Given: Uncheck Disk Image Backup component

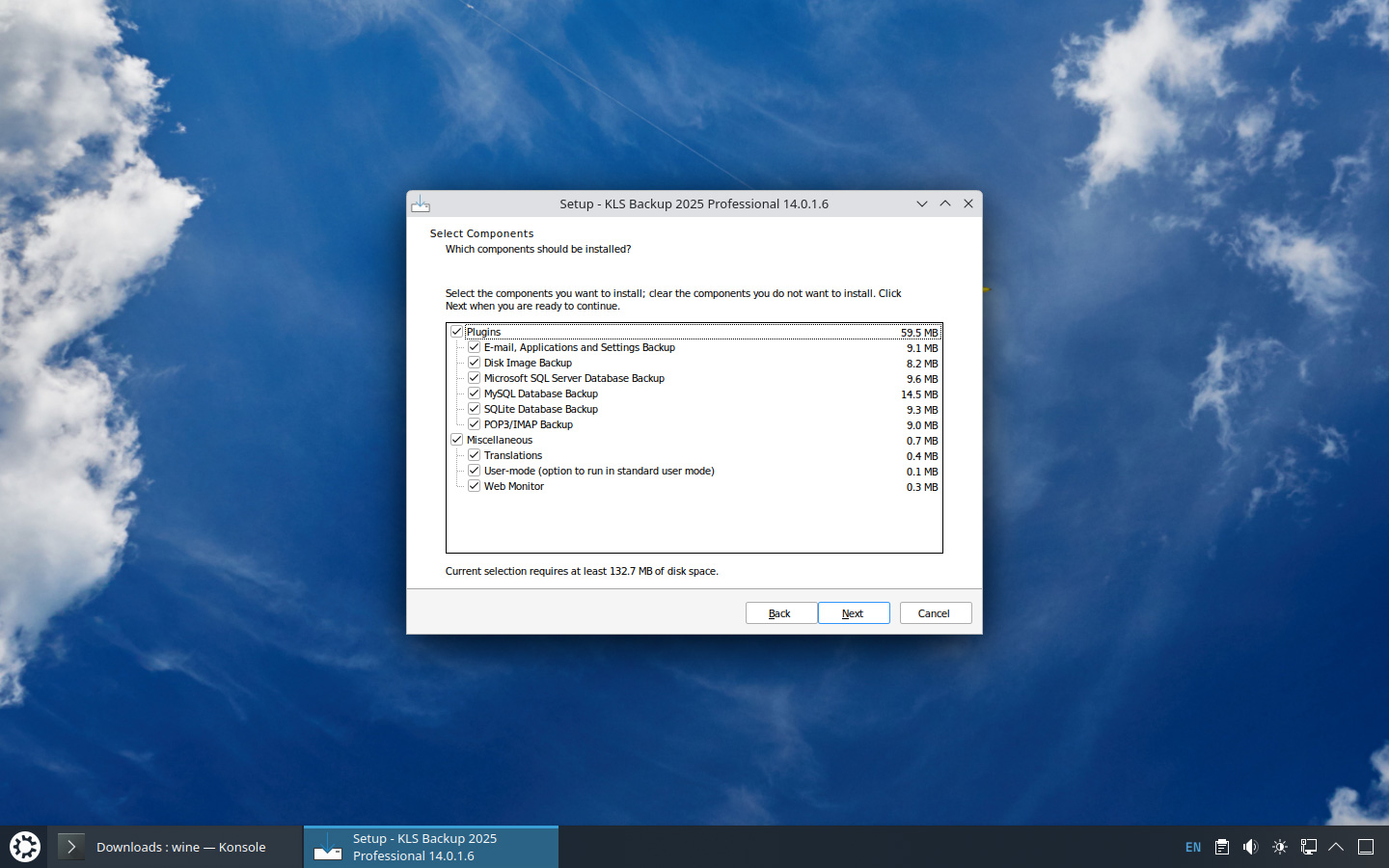Looking at the screenshot, I should click(x=475, y=363).
